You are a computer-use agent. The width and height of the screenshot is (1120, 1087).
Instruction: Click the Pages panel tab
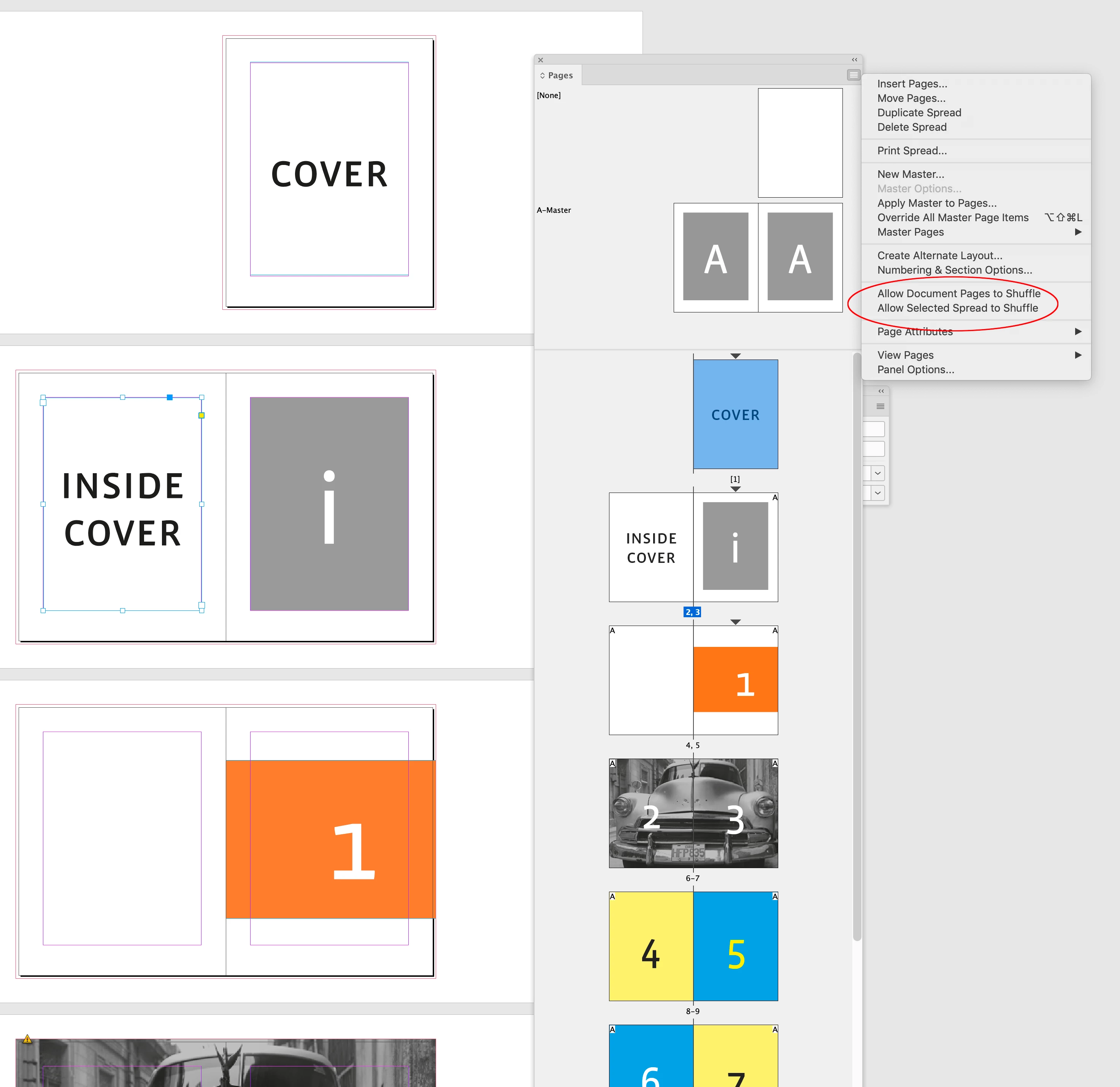(559, 75)
